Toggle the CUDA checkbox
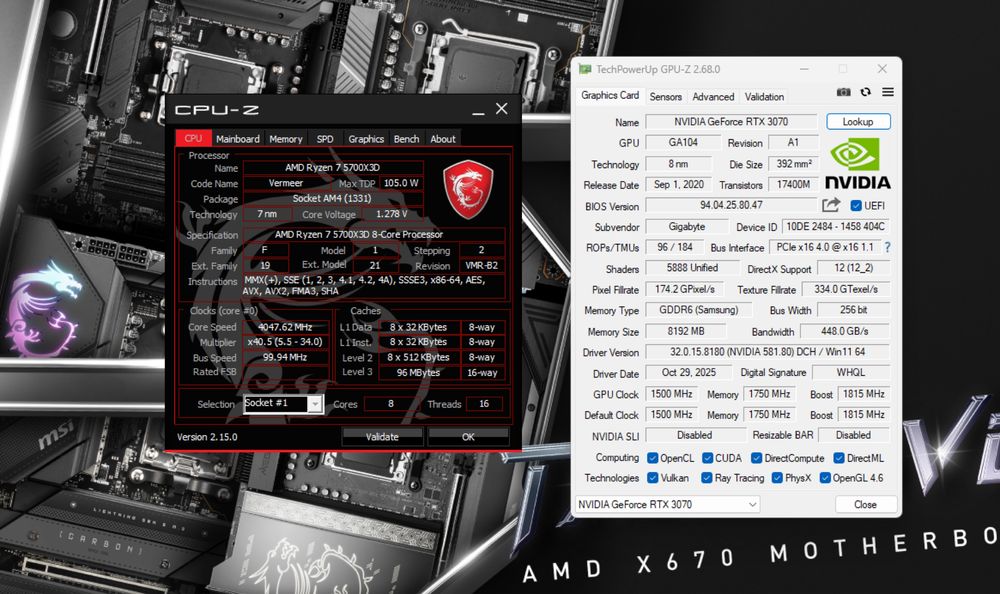Image resolution: width=1000 pixels, height=594 pixels. [x=707, y=458]
